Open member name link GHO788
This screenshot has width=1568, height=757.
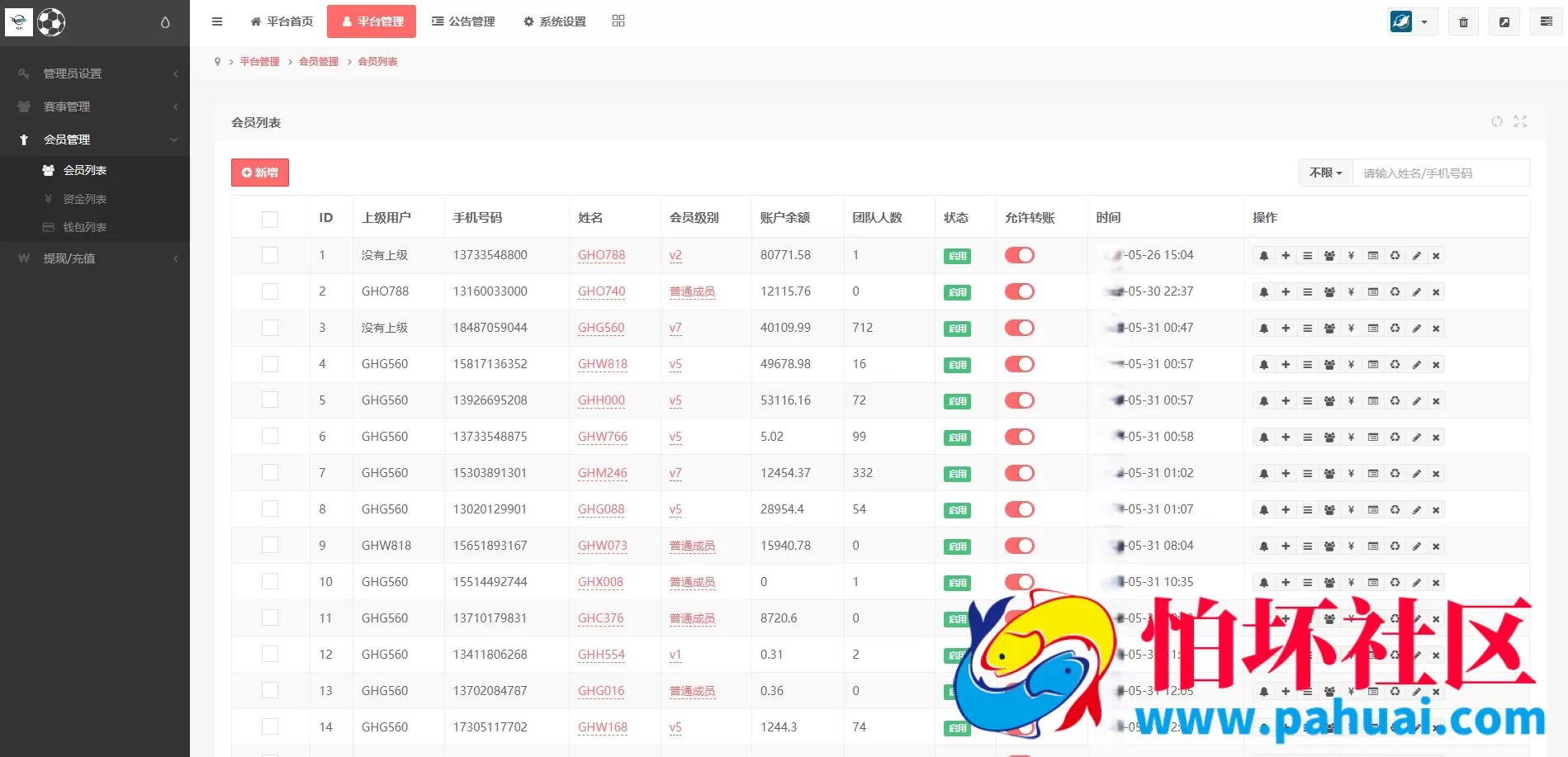tap(601, 255)
